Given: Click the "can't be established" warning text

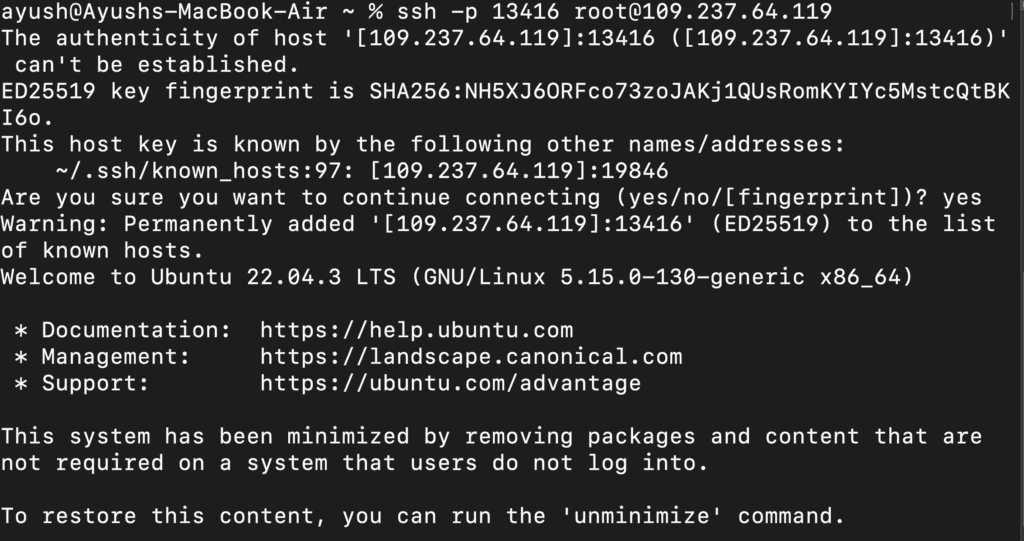Looking at the screenshot, I should pos(157,66).
